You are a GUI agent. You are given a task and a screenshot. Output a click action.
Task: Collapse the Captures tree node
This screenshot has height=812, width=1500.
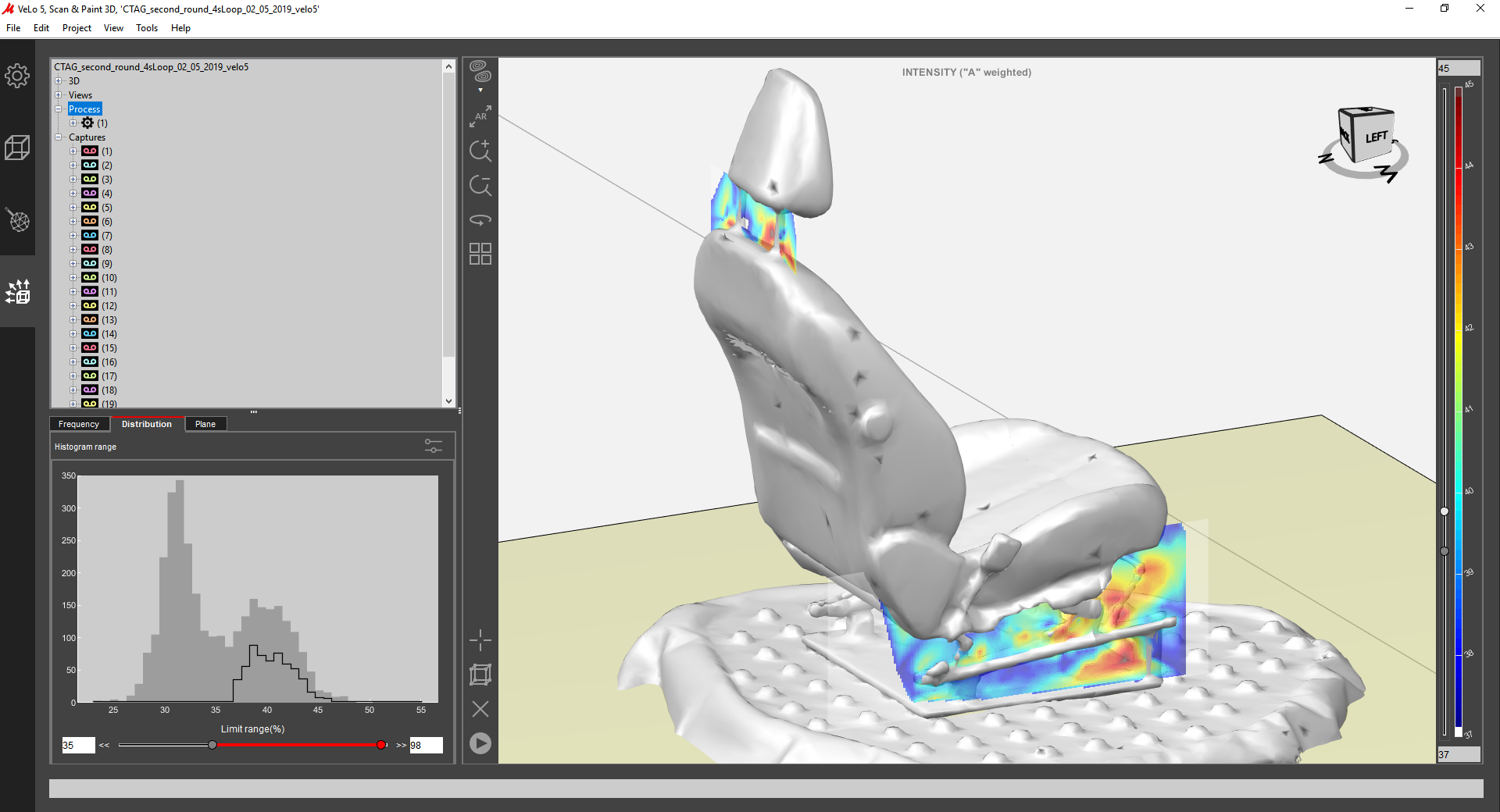click(58, 137)
